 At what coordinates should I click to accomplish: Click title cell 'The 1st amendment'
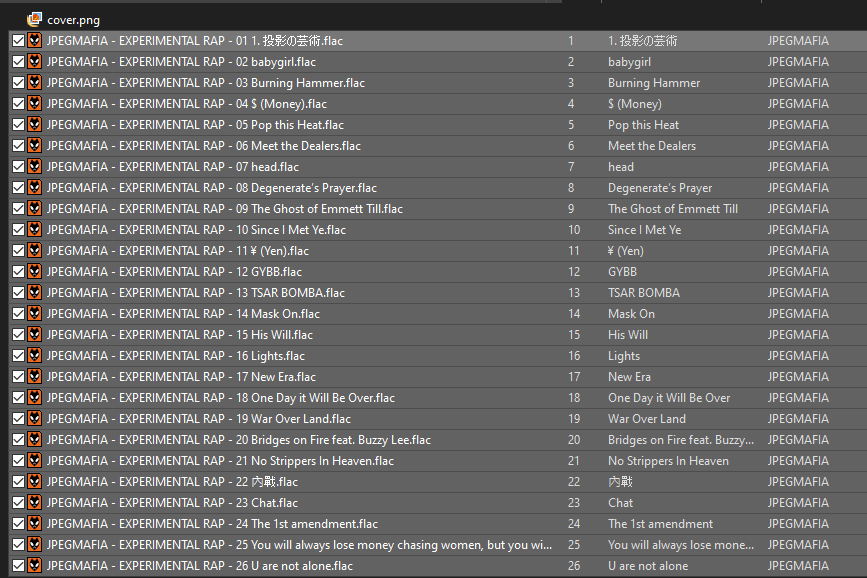tap(661, 524)
